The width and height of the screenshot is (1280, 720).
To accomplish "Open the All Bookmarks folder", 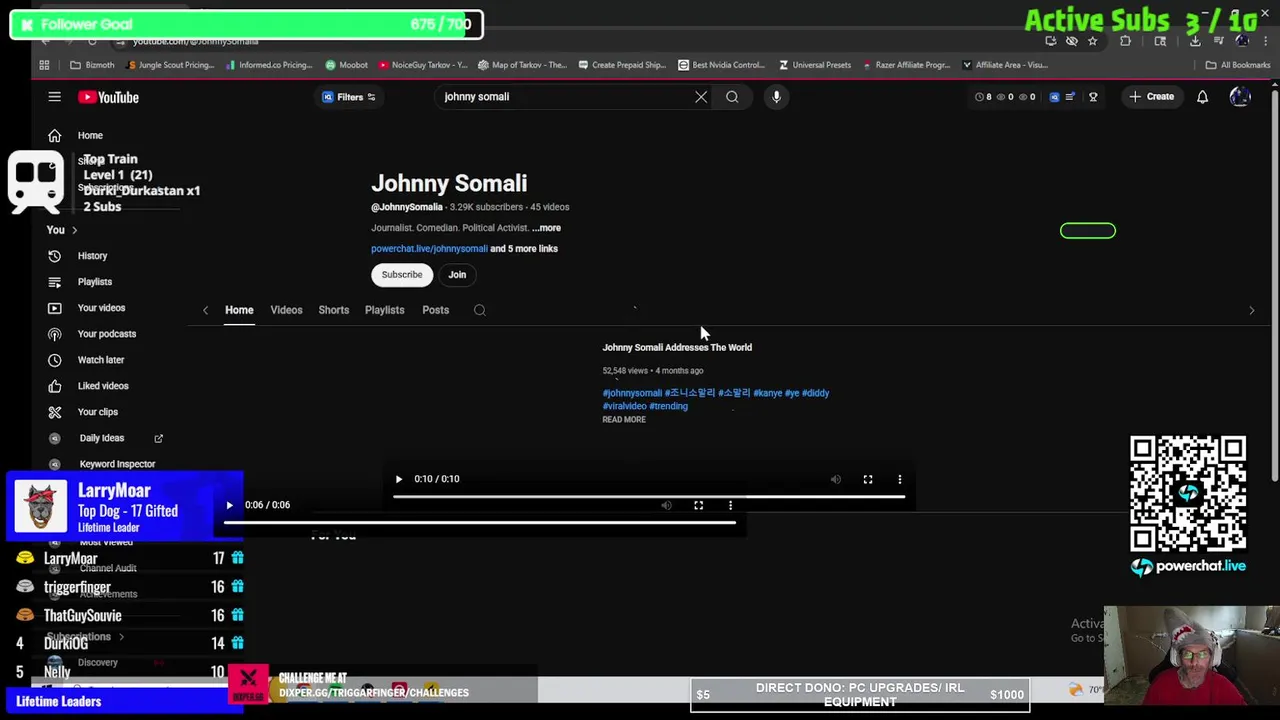I will click(x=1238, y=65).
